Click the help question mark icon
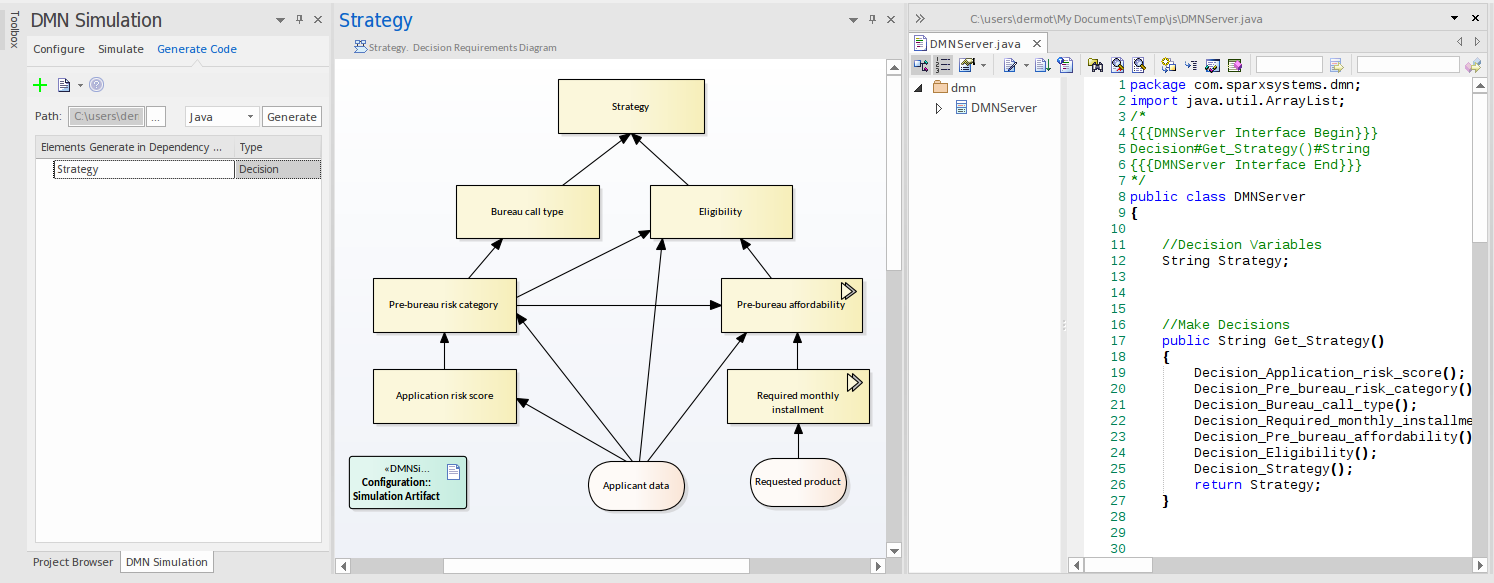 click(x=96, y=85)
